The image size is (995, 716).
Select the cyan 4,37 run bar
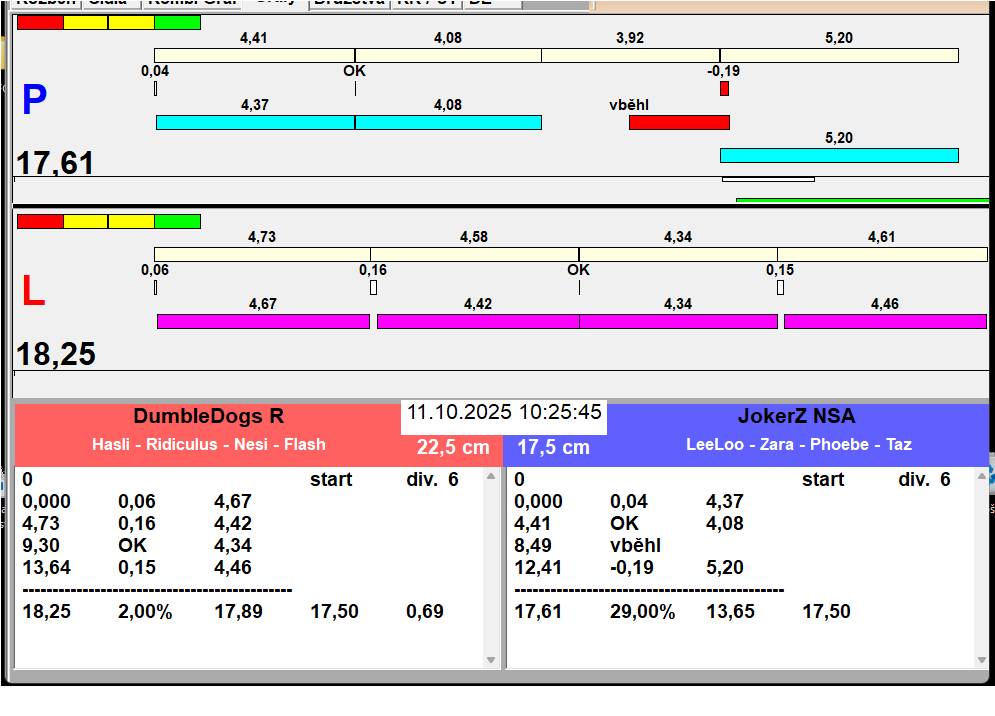click(x=255, y=123)
